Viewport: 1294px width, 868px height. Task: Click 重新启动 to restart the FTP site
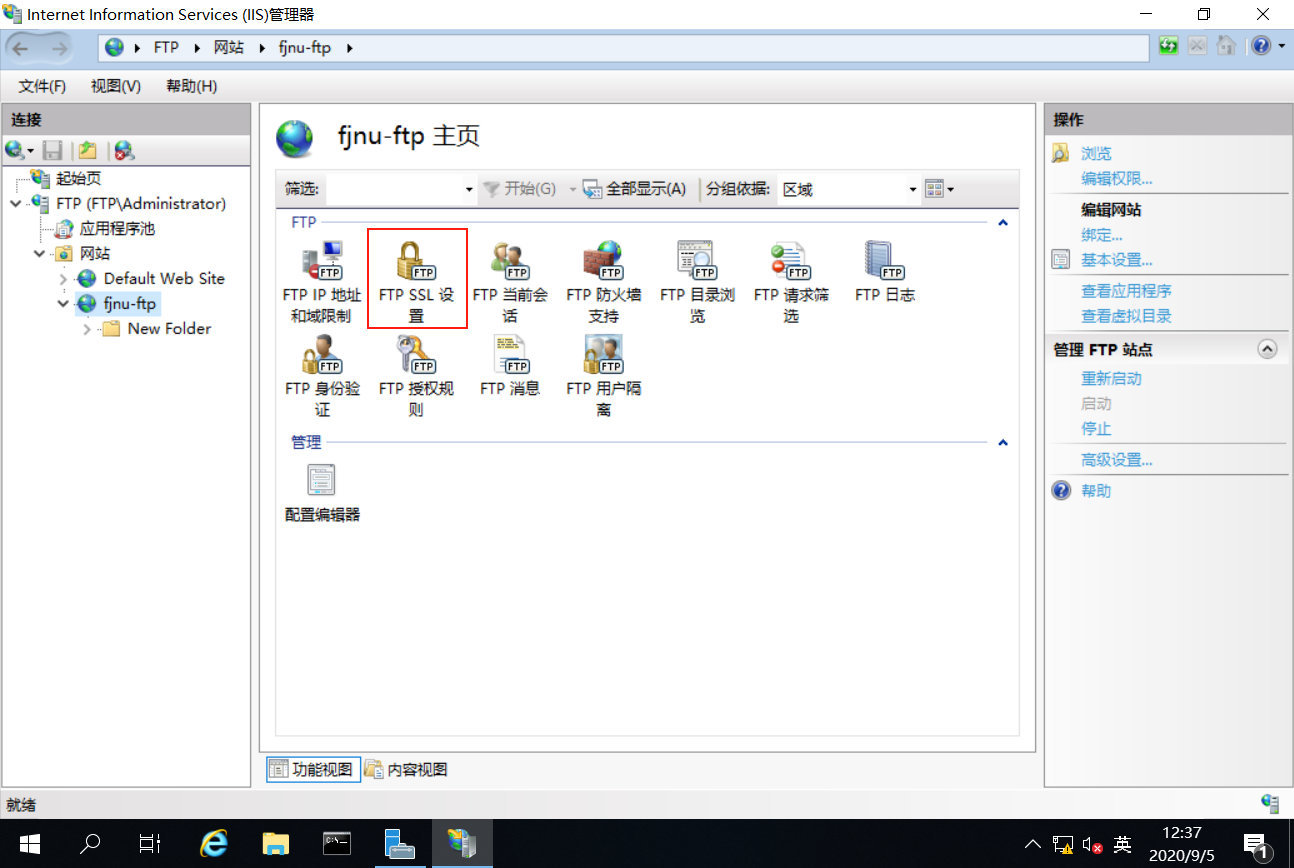click(1112, 378)
